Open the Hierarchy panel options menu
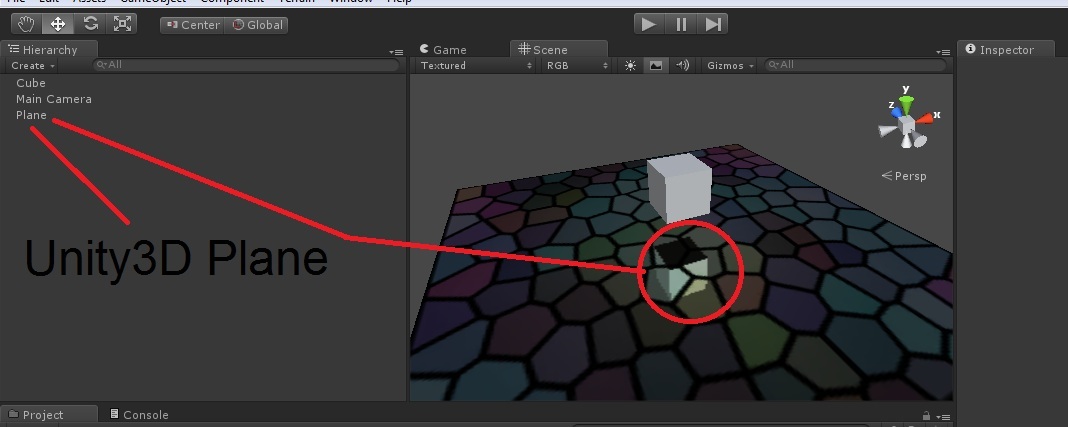 point(395,53)
